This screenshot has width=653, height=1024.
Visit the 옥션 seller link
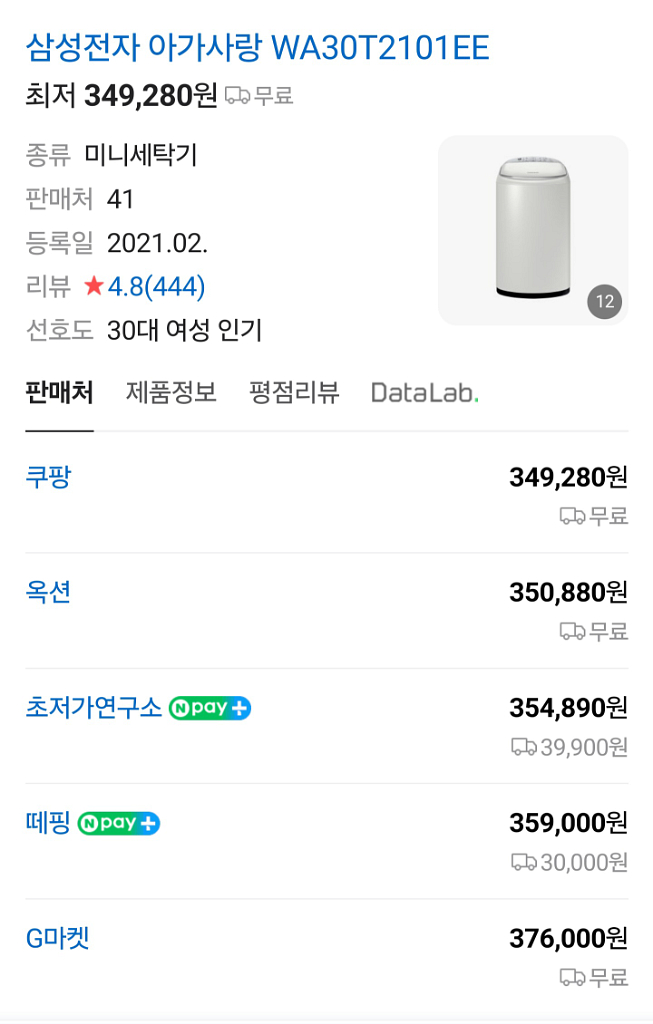click(x=48, y=592)
